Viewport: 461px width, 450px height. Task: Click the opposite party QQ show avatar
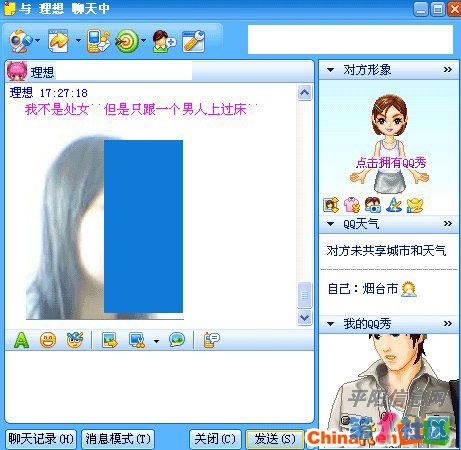click(389, 143)
